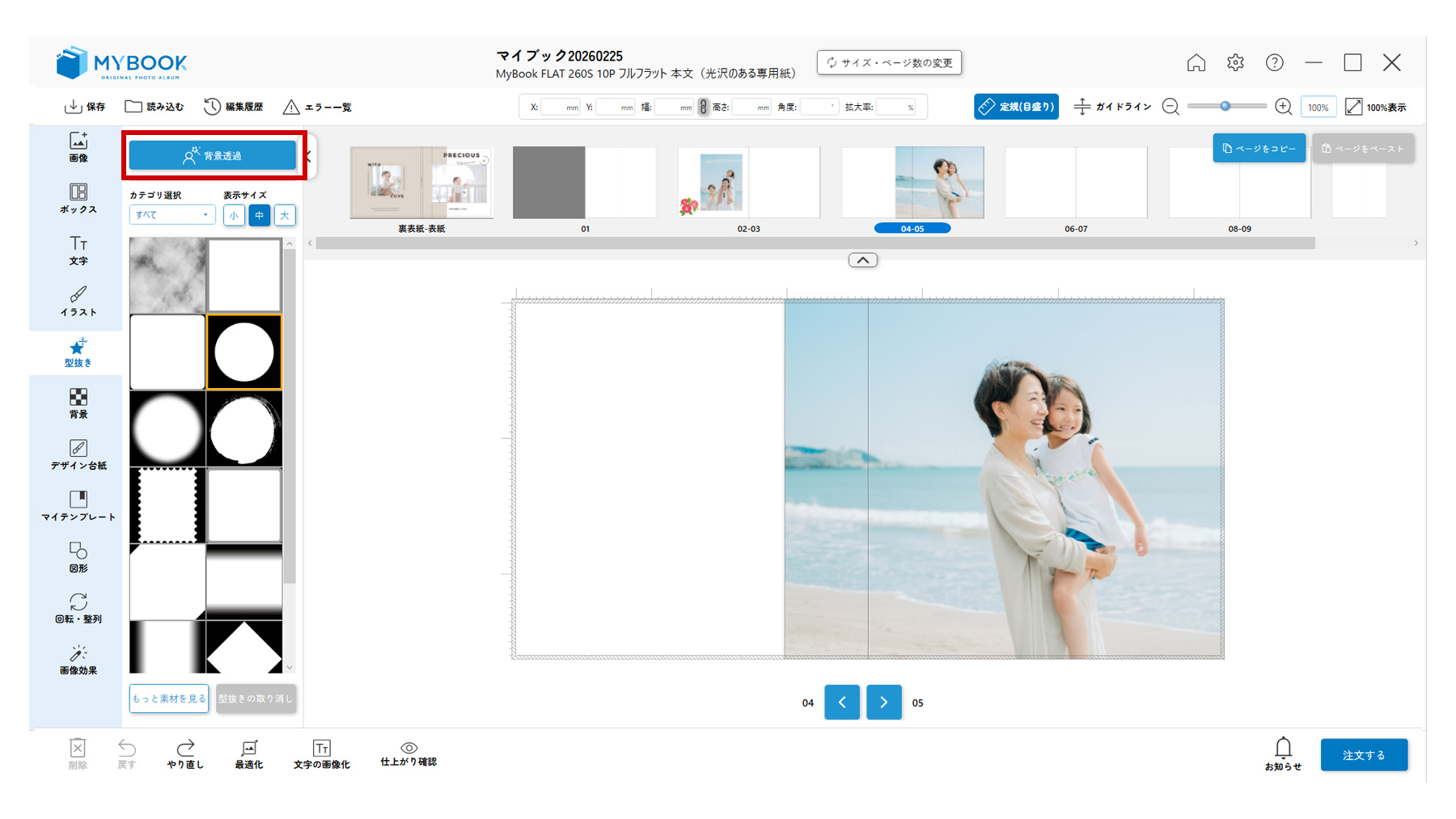Screen dimensions: 1456x819
Task: Click the 戻す undo icon
Action: click(x=127, y=753)
